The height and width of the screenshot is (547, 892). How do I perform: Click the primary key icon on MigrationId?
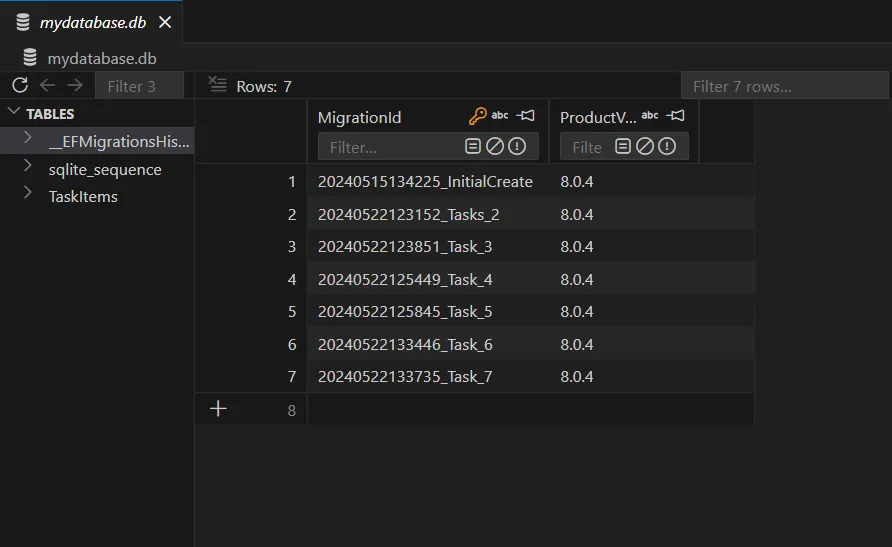click(477, 116)
